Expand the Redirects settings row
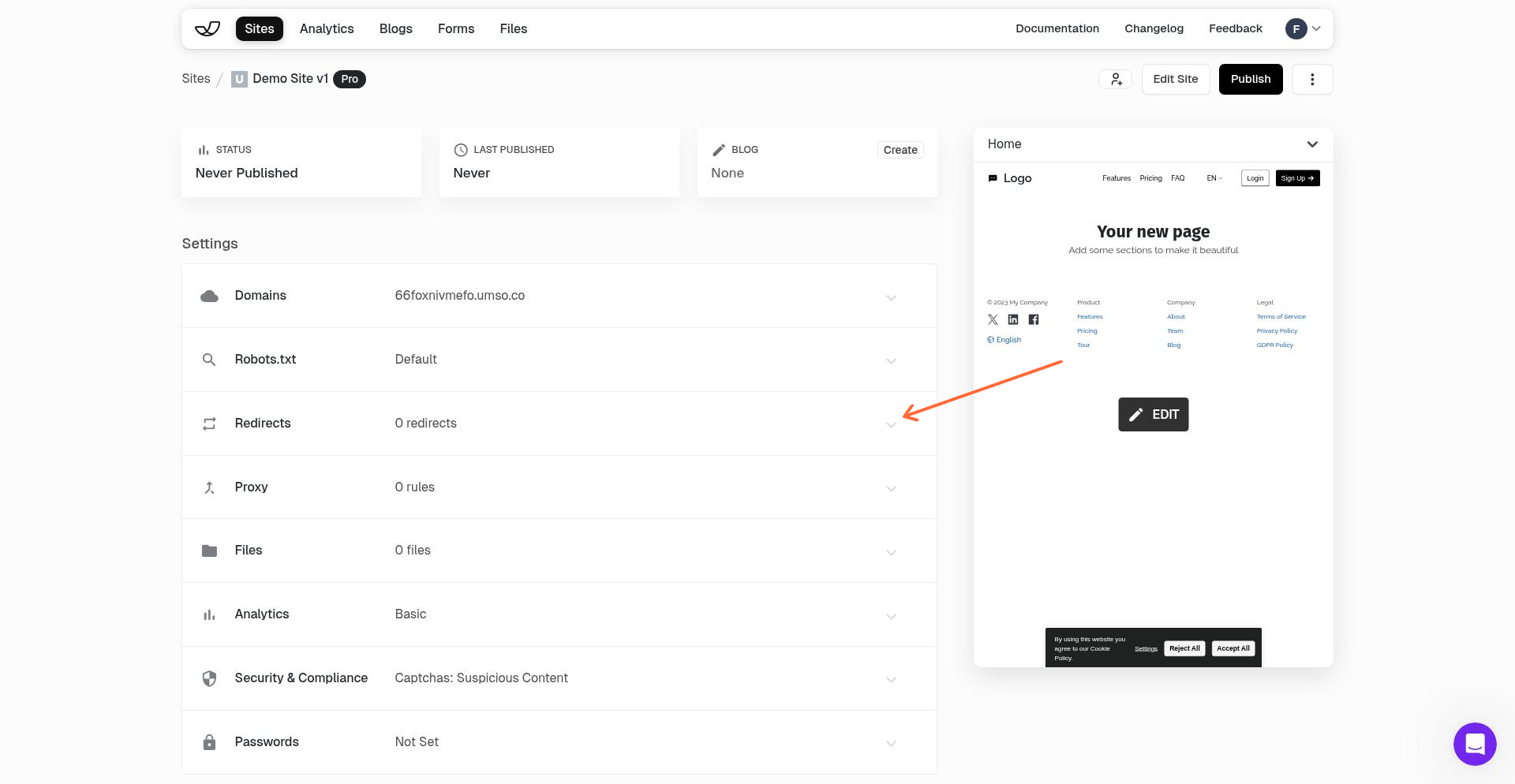This screenshot has width=1515, height=784. [x=892, y=424]
